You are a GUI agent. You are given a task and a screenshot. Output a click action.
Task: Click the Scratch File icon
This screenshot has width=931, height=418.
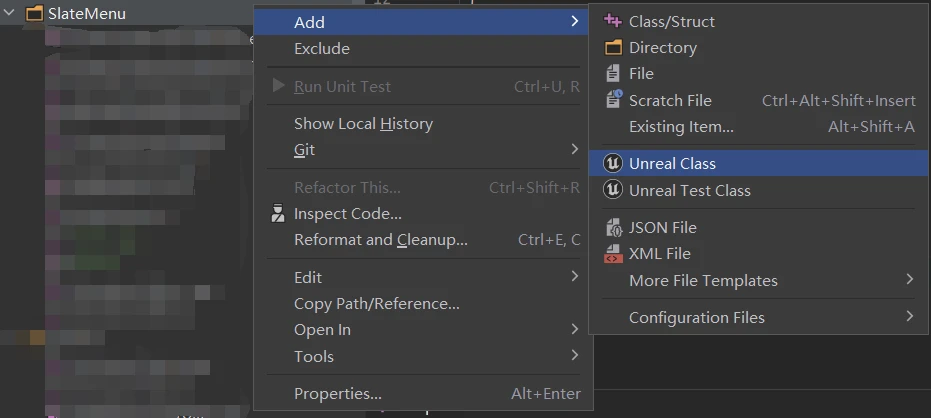[x=613, y=100]
